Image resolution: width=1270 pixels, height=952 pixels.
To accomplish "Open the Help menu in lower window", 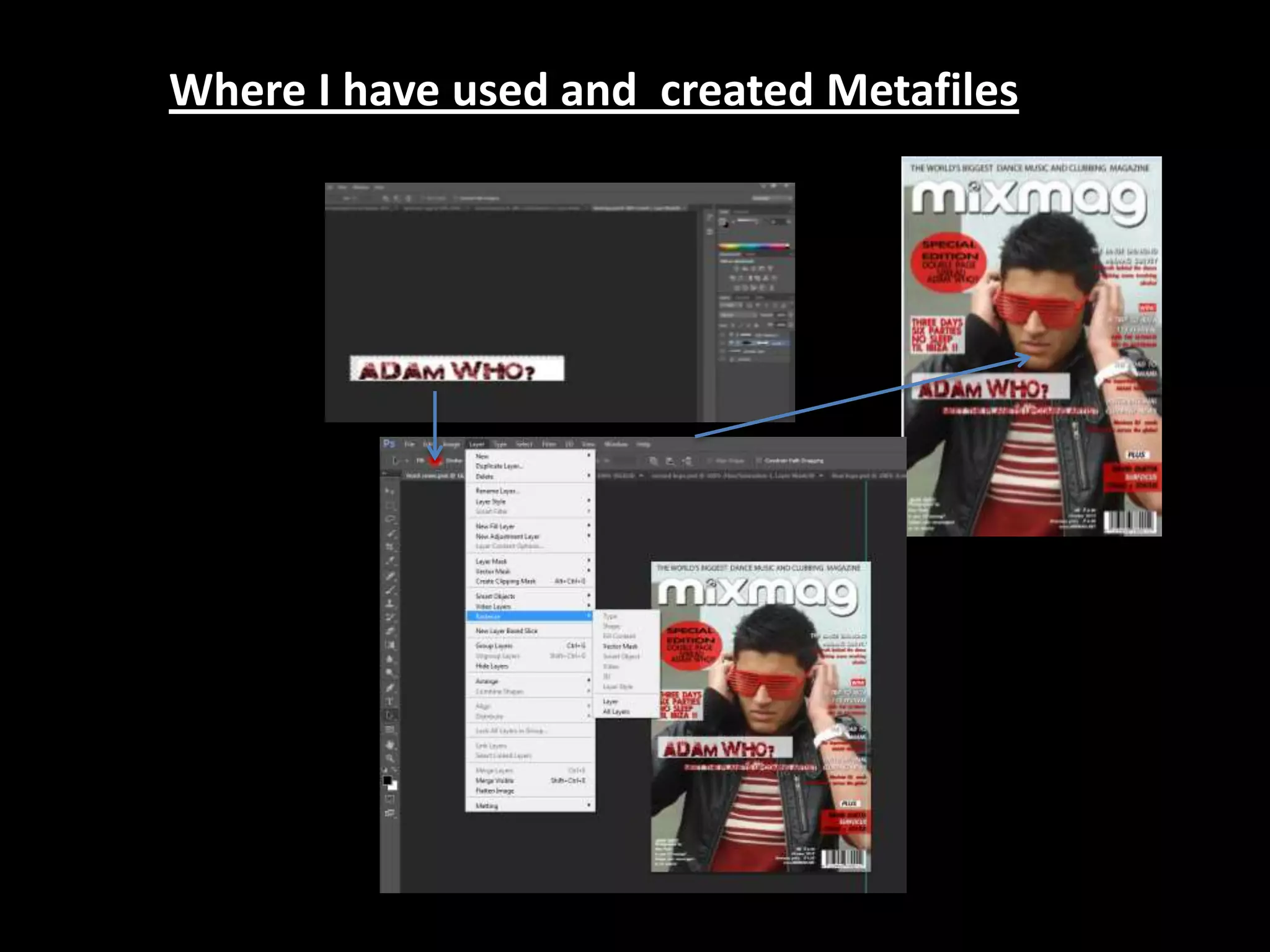I will point(644,444).
